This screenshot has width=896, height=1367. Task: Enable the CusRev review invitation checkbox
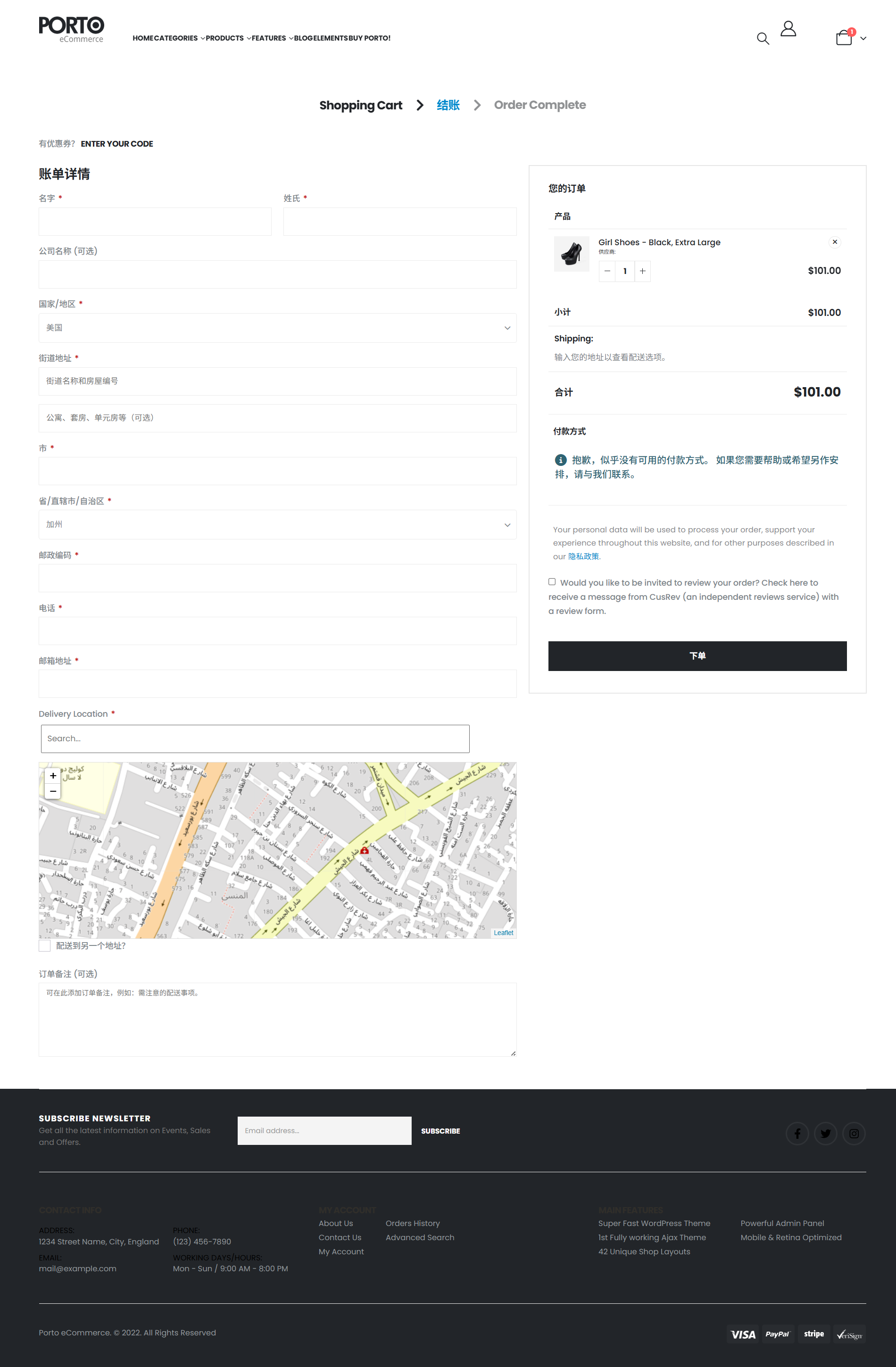(552, 582)
